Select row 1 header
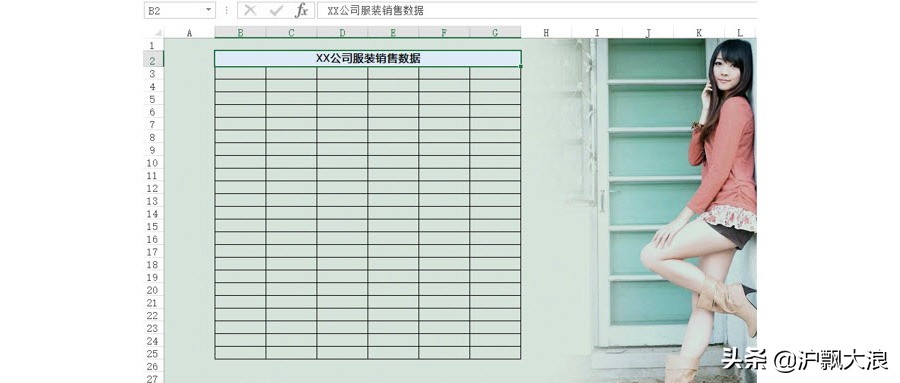 click(152, 45)
